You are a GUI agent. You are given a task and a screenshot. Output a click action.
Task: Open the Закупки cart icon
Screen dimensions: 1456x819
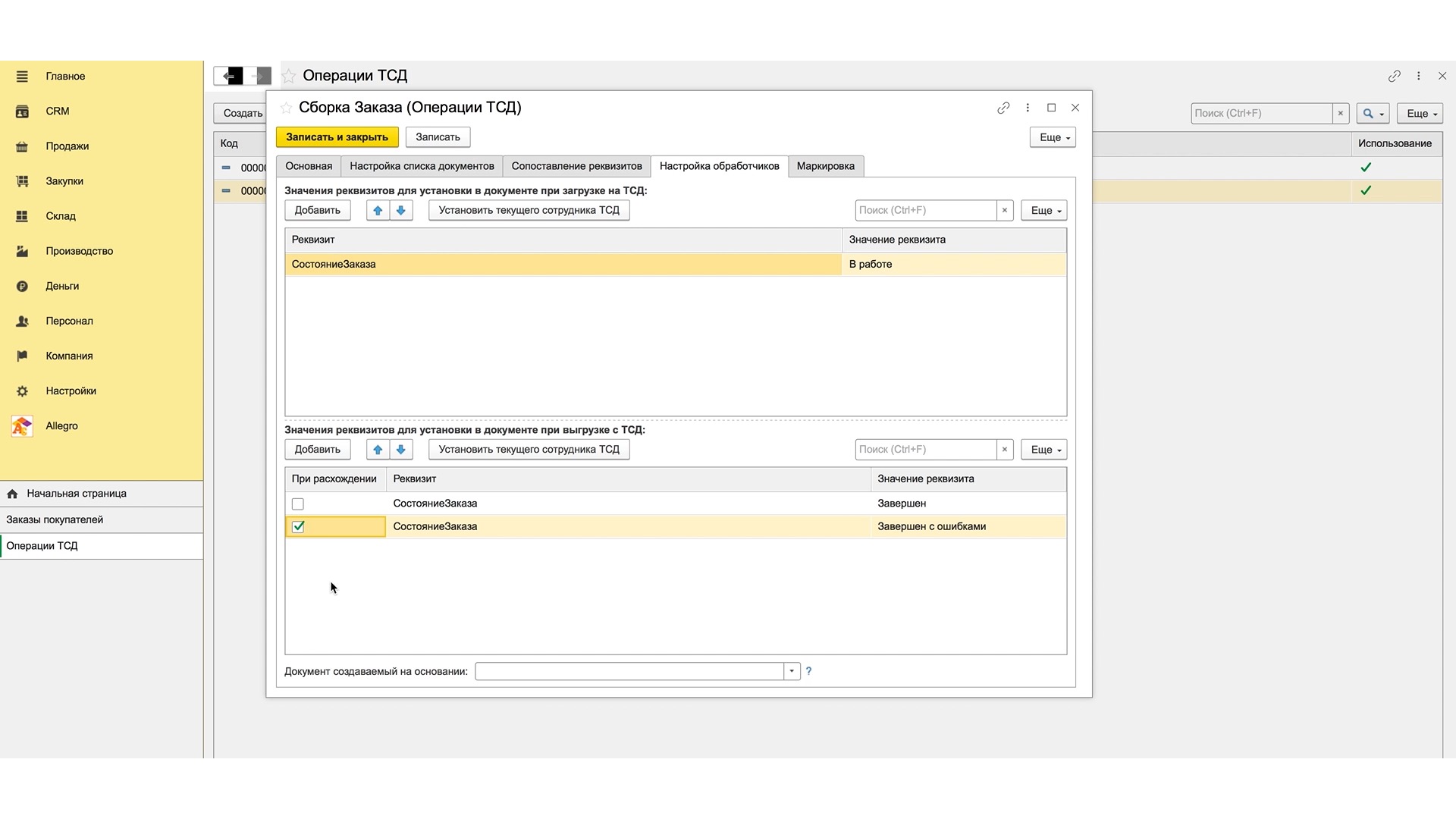[22, 181]
